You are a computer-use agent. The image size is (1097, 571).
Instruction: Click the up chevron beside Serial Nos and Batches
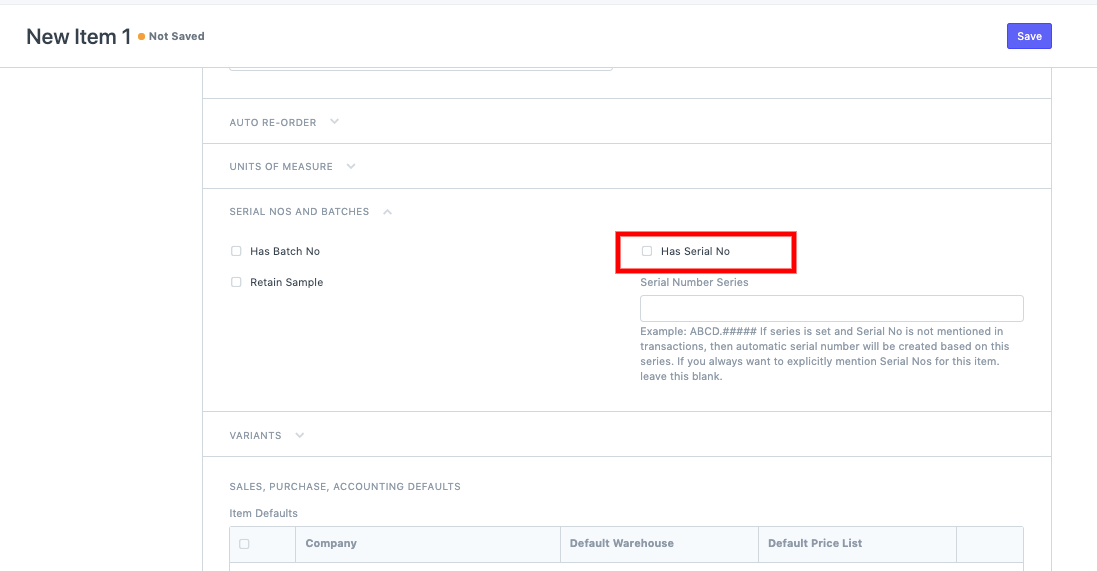pyautogui.click(x=387, y=212)
